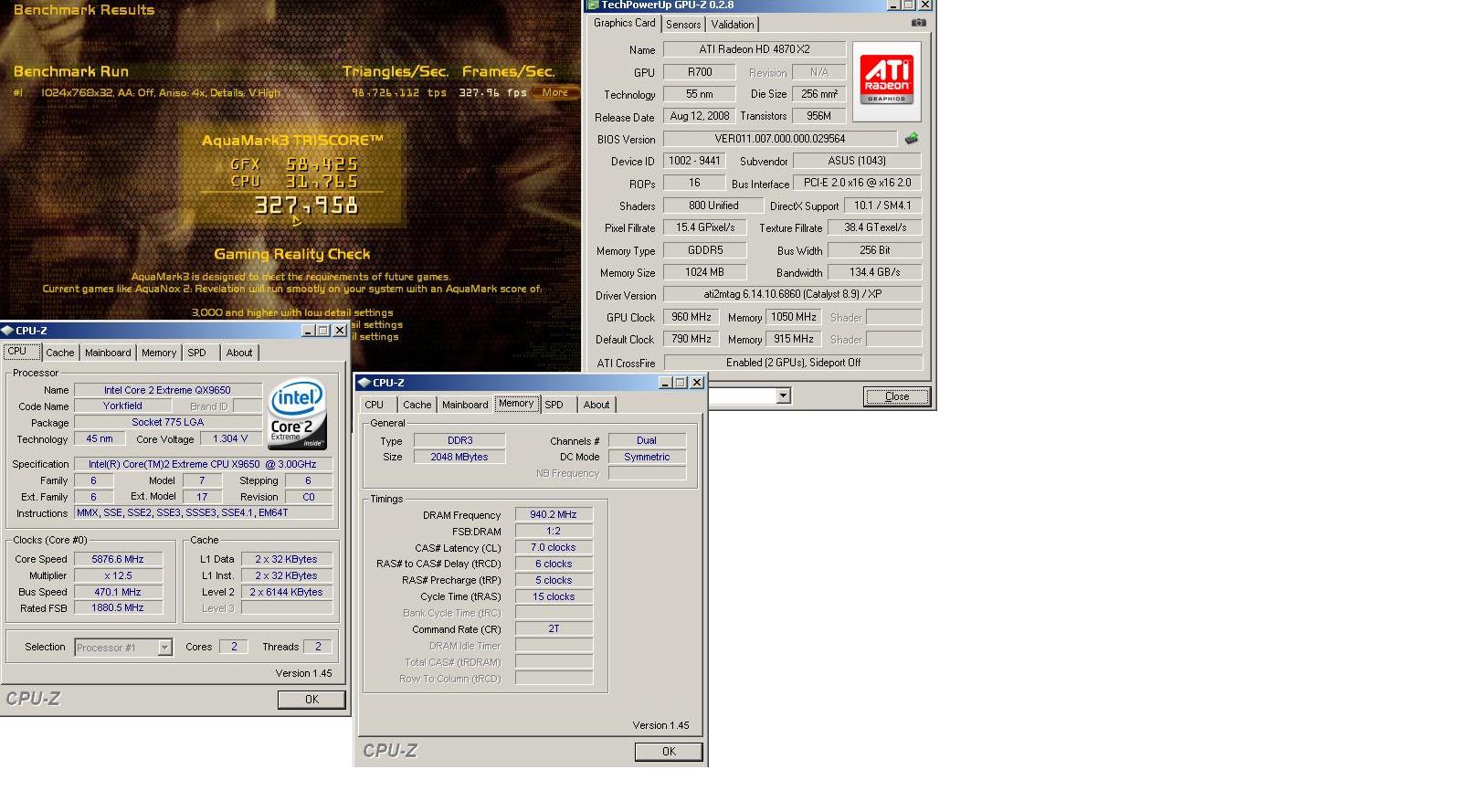Select the Graphics Card tab in GPU-Z
The height and width of the screenshot is (812, 1478).
click(x=625, y=23)
